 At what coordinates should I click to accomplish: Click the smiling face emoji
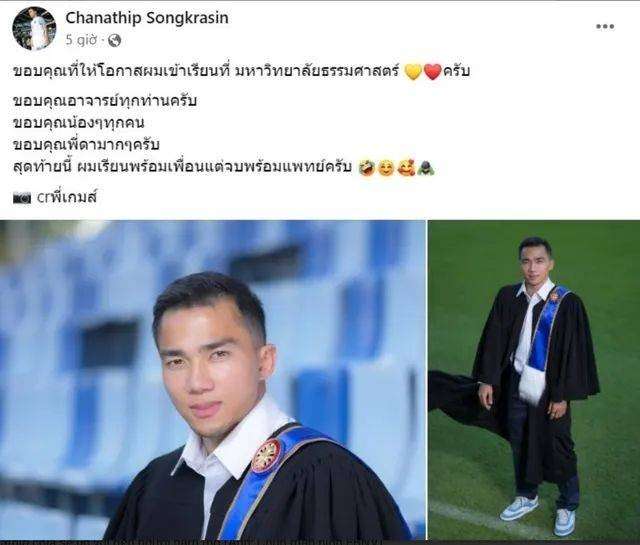pos(386,168)
